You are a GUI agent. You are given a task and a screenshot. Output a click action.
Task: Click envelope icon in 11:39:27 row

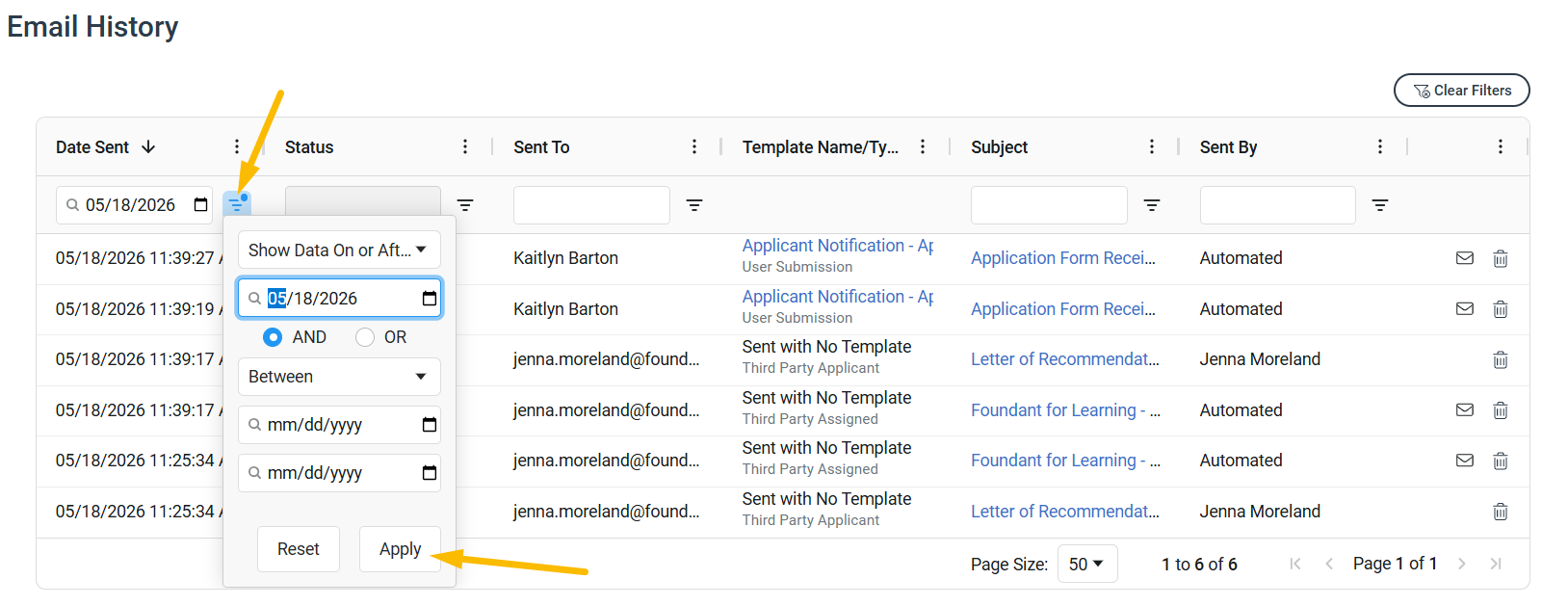tap(1465, 258)
